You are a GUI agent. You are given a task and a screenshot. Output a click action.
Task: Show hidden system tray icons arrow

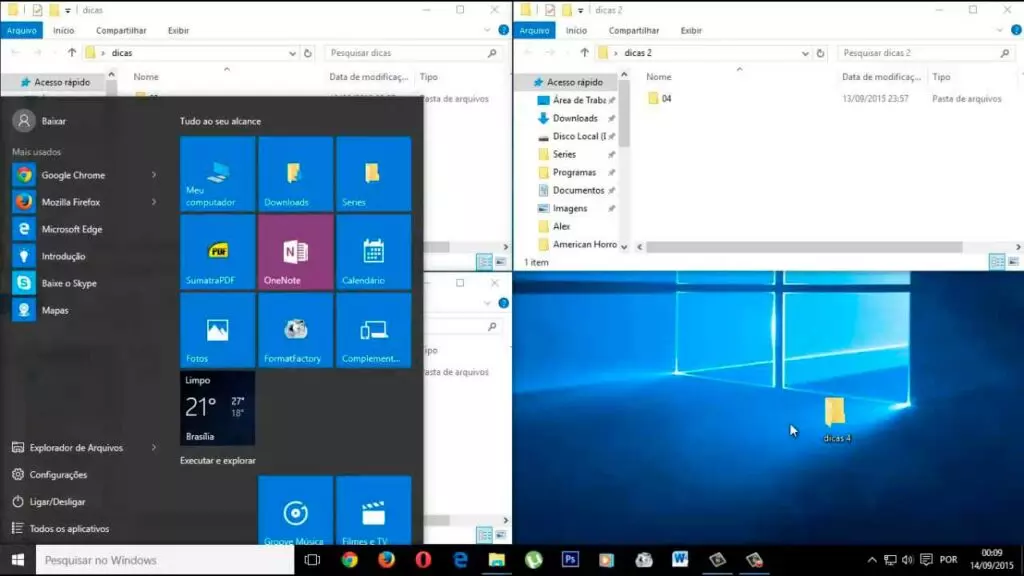click(872, 560)
